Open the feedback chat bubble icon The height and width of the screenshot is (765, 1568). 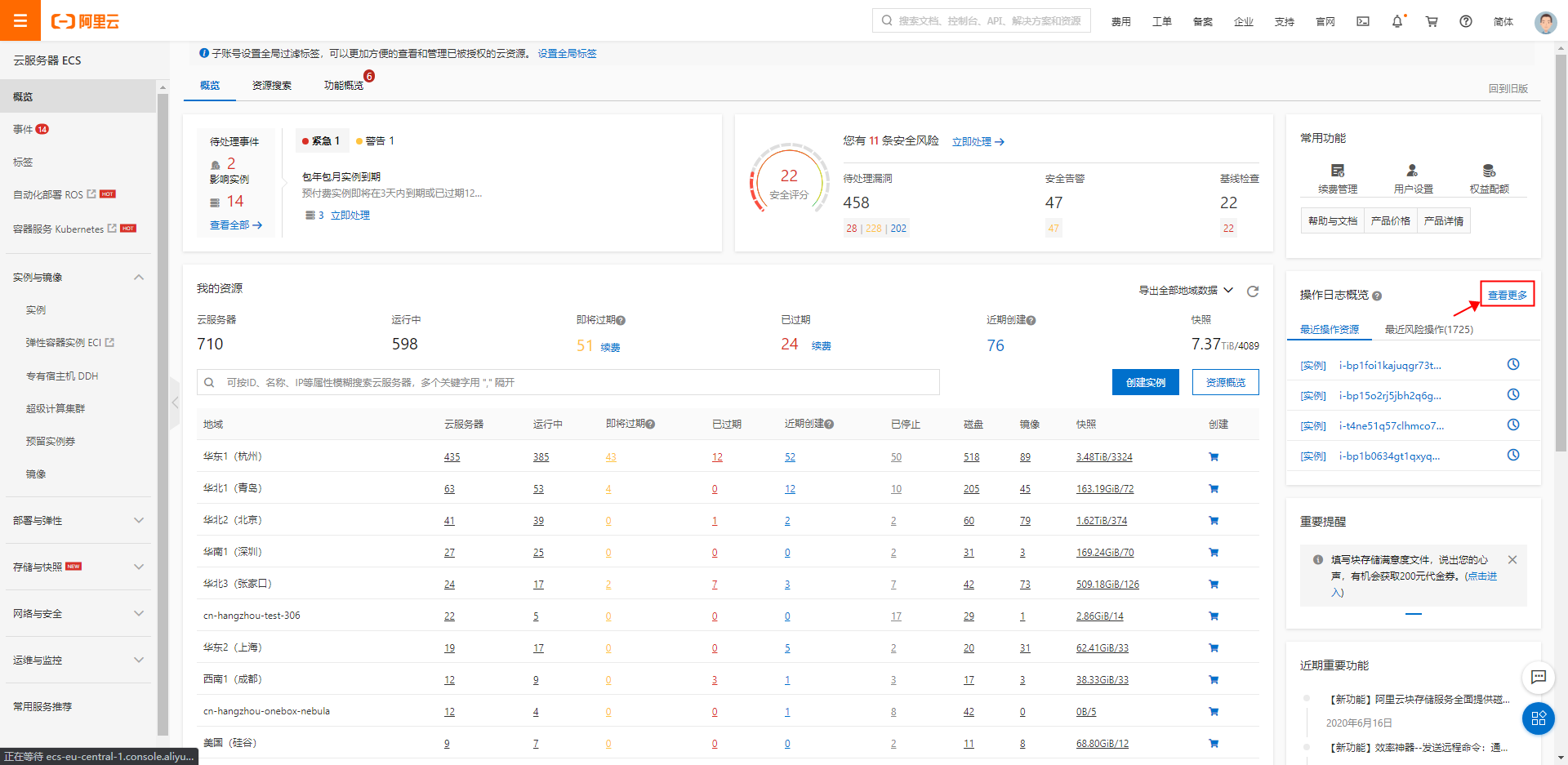click(x=1539, y=677)
